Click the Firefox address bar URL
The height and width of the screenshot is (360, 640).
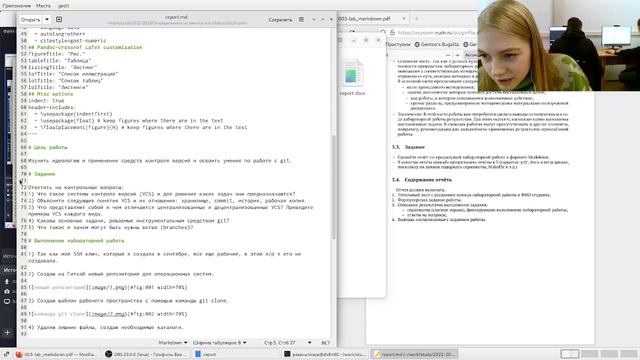point(437,32)
